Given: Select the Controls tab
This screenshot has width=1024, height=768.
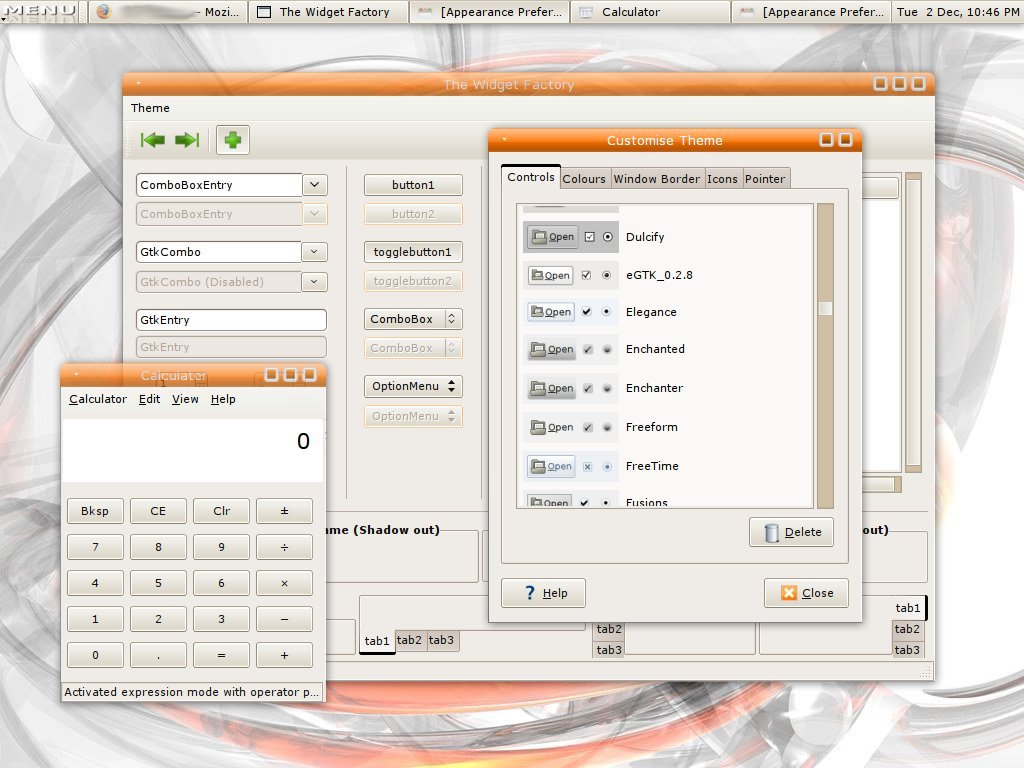Looking at the screenshot, I should click(x=531, y=177).
